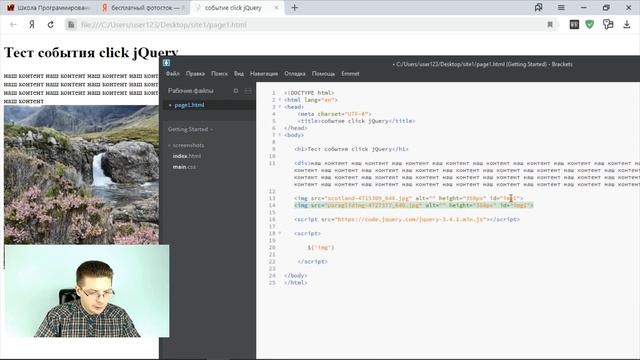This screenshot has width=640, height=360.
Task: Click the meta charset line in editor
Action: (334, 114)
